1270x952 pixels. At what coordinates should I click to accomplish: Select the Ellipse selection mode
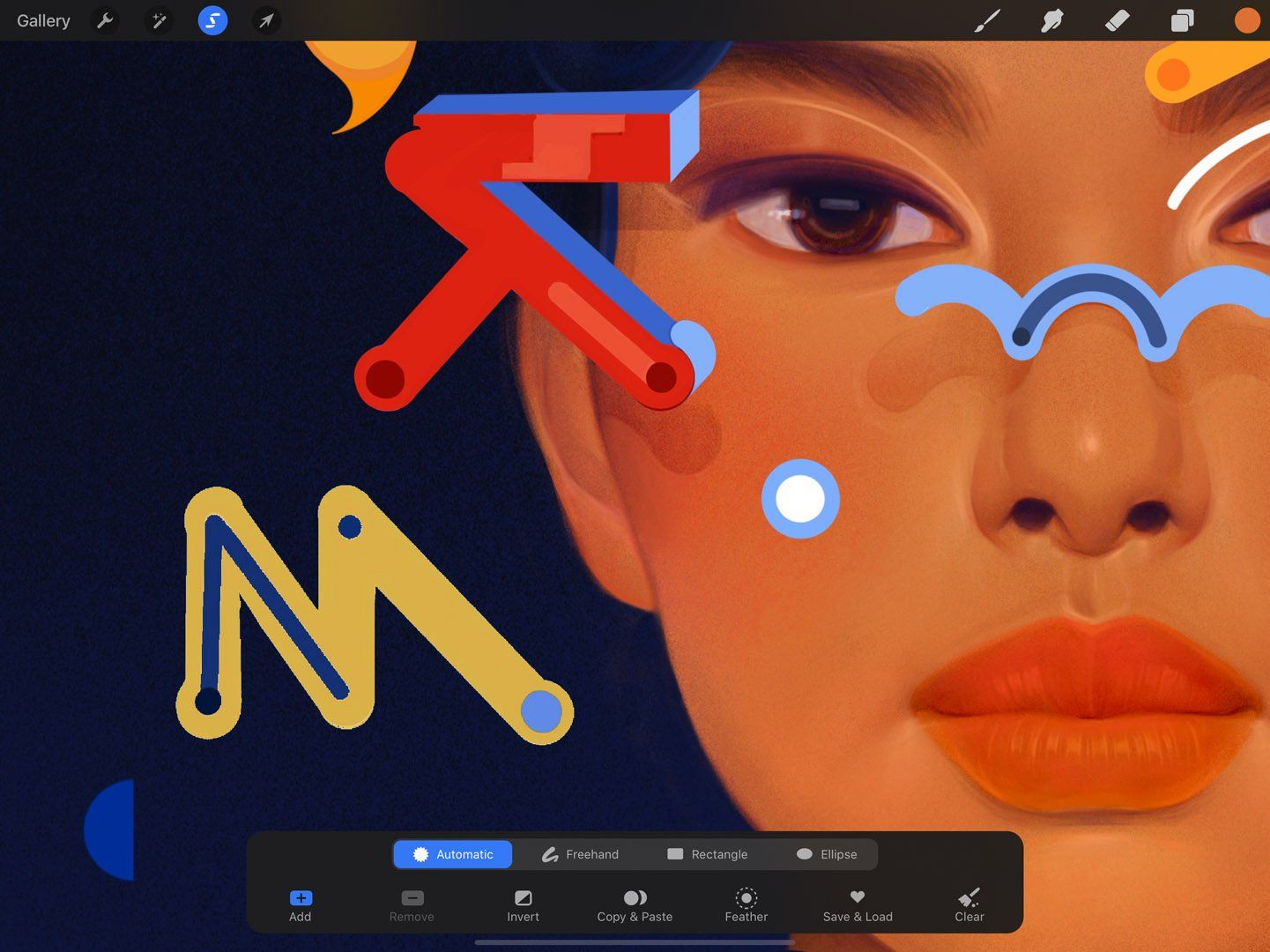pyautogui.click(x=826, y=853)
